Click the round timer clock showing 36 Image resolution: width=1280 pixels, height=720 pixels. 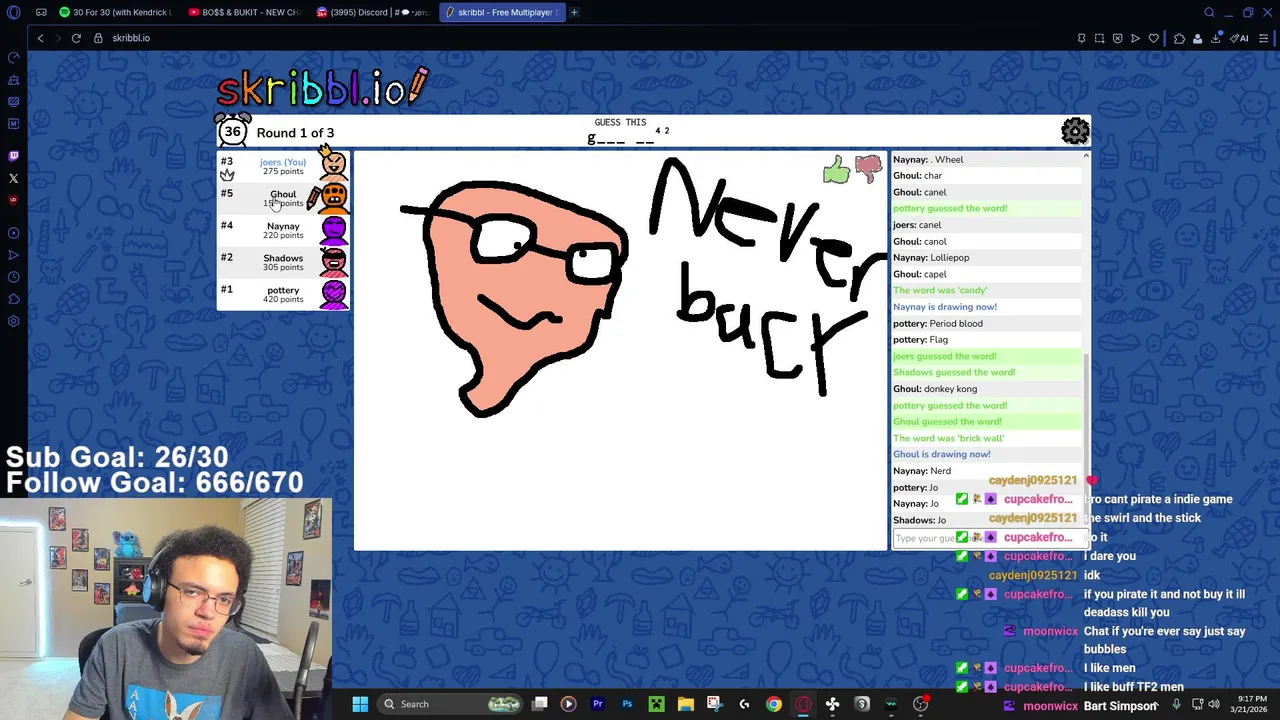232,131
